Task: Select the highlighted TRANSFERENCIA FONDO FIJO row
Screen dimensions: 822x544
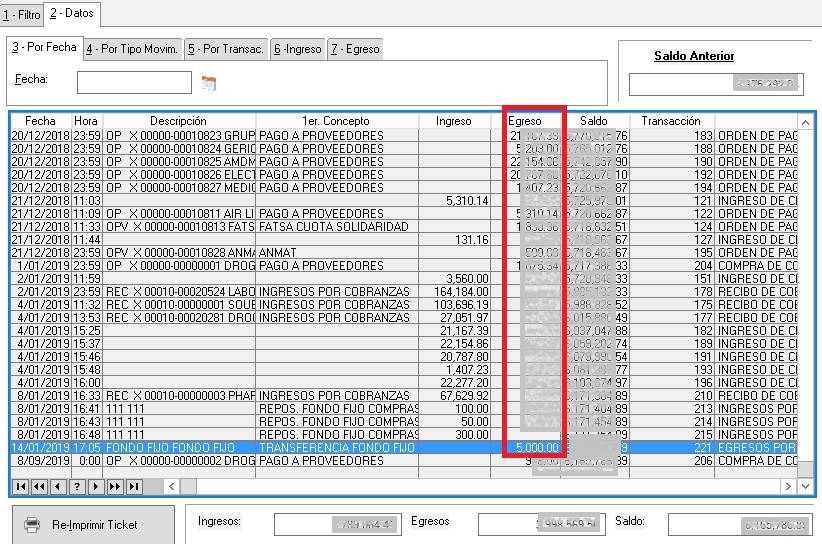Action: [x=335, y=448]
